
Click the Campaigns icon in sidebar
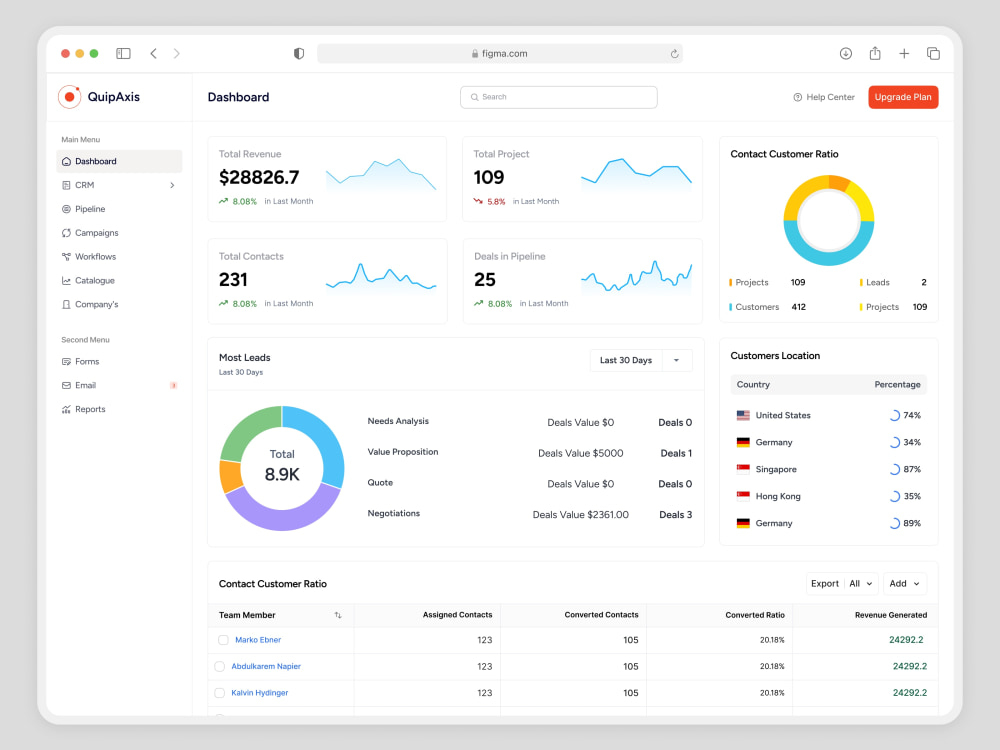tap(66, 233)
